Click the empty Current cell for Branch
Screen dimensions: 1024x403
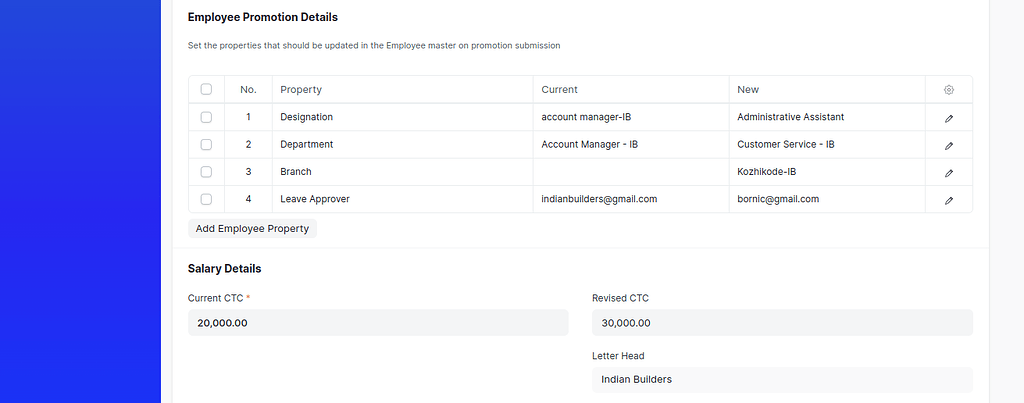pos(631,172)
